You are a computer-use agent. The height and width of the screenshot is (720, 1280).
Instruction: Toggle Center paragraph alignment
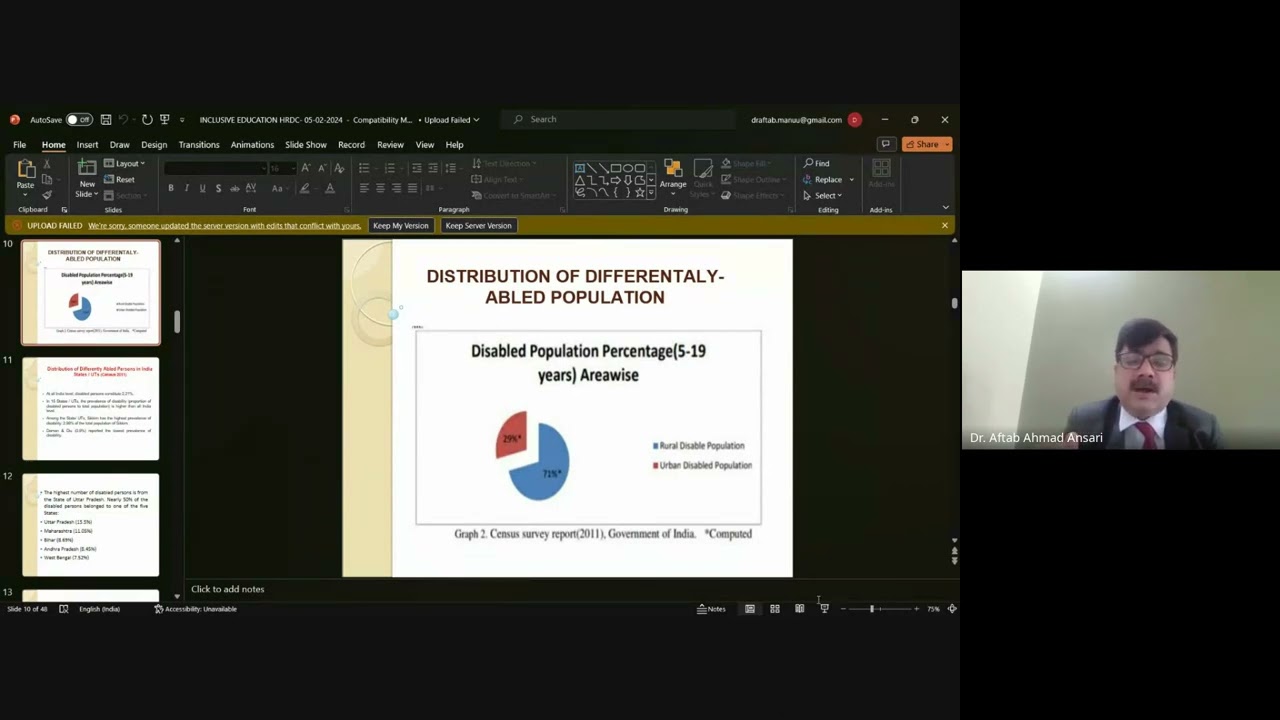380,188
